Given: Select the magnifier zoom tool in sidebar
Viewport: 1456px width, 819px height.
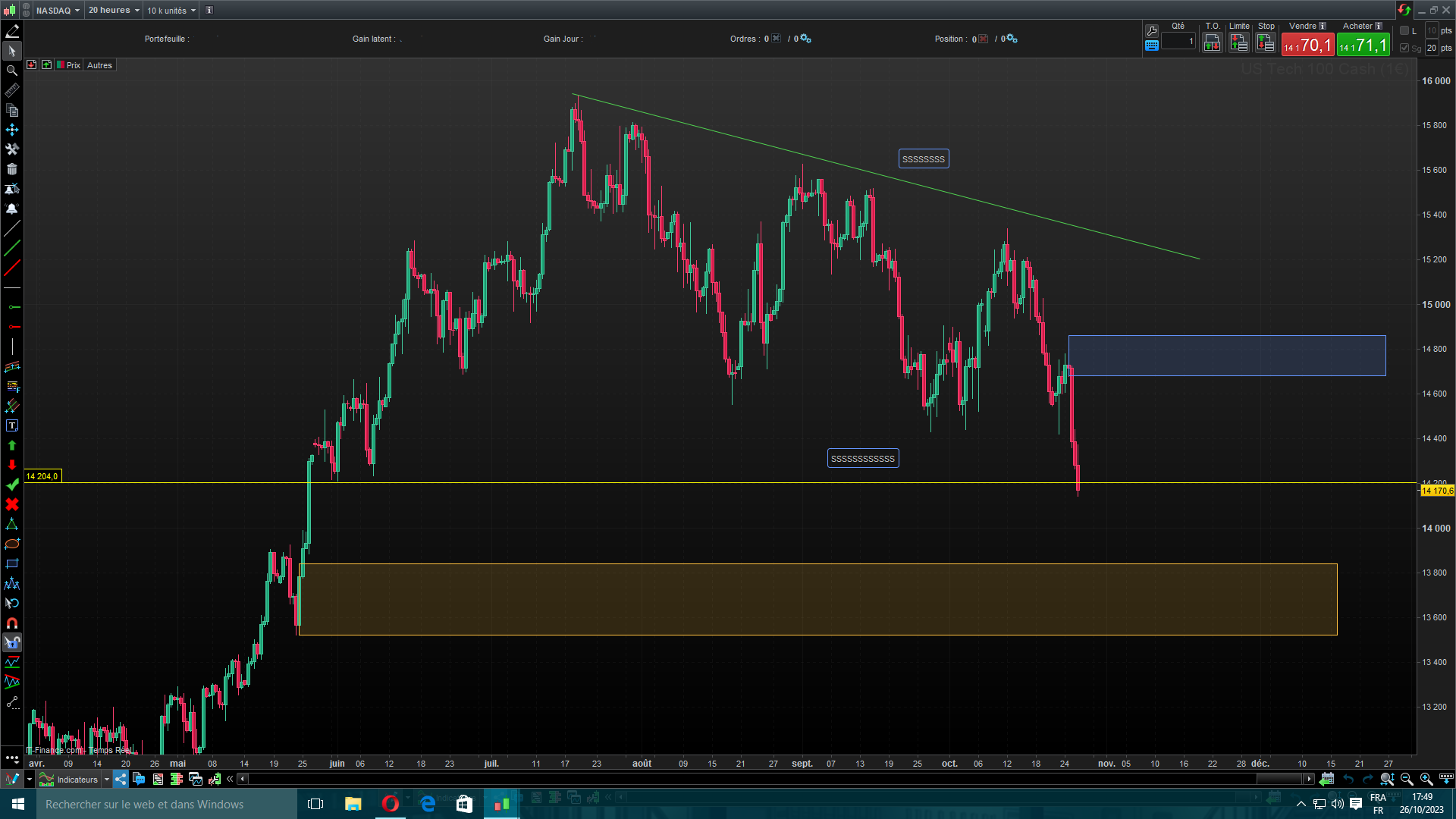Looking at the screenshot, I should pos(12,71).
